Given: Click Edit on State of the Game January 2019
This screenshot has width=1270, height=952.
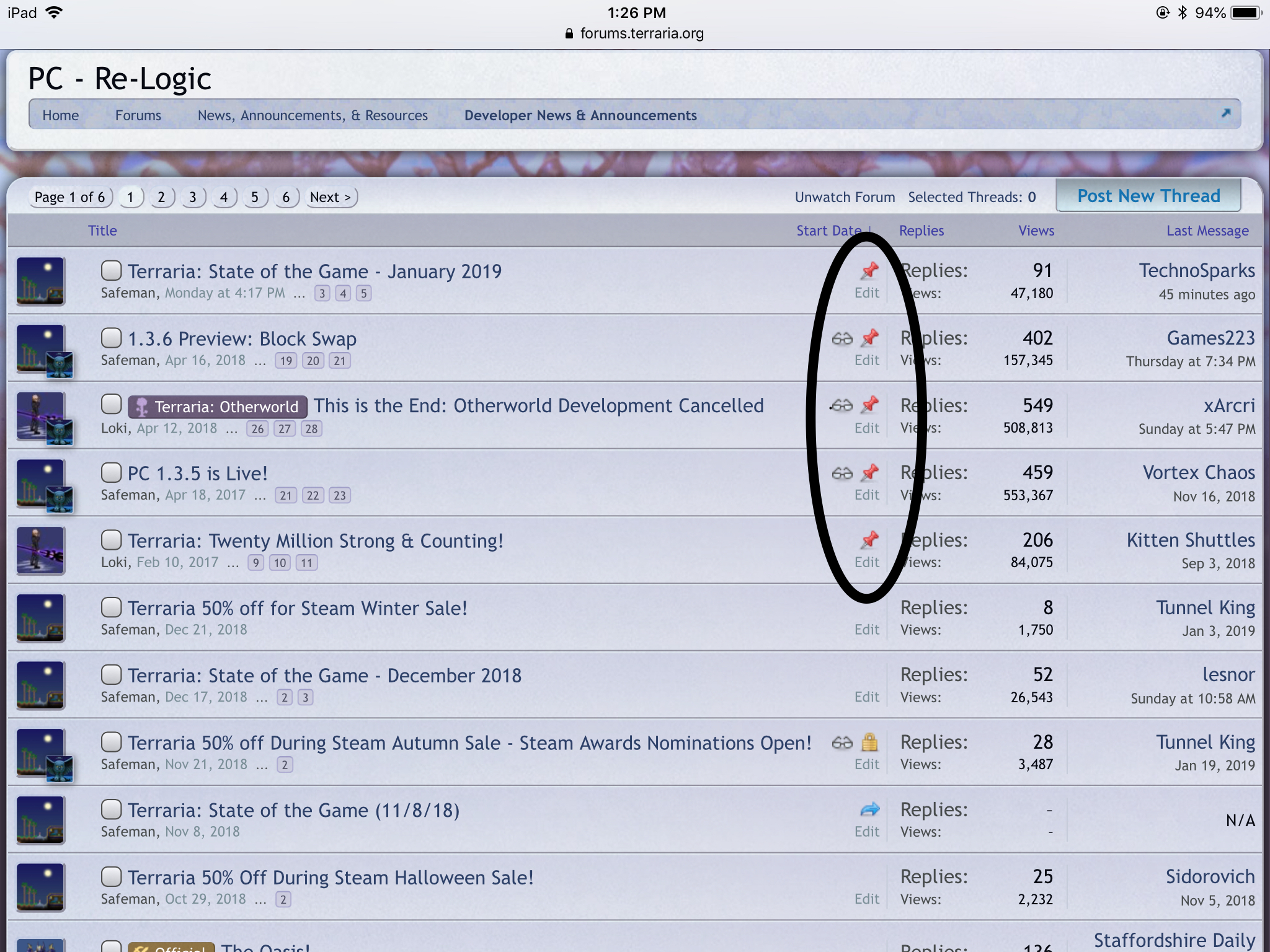Looking at the screenshot, I should coord(867,293).
